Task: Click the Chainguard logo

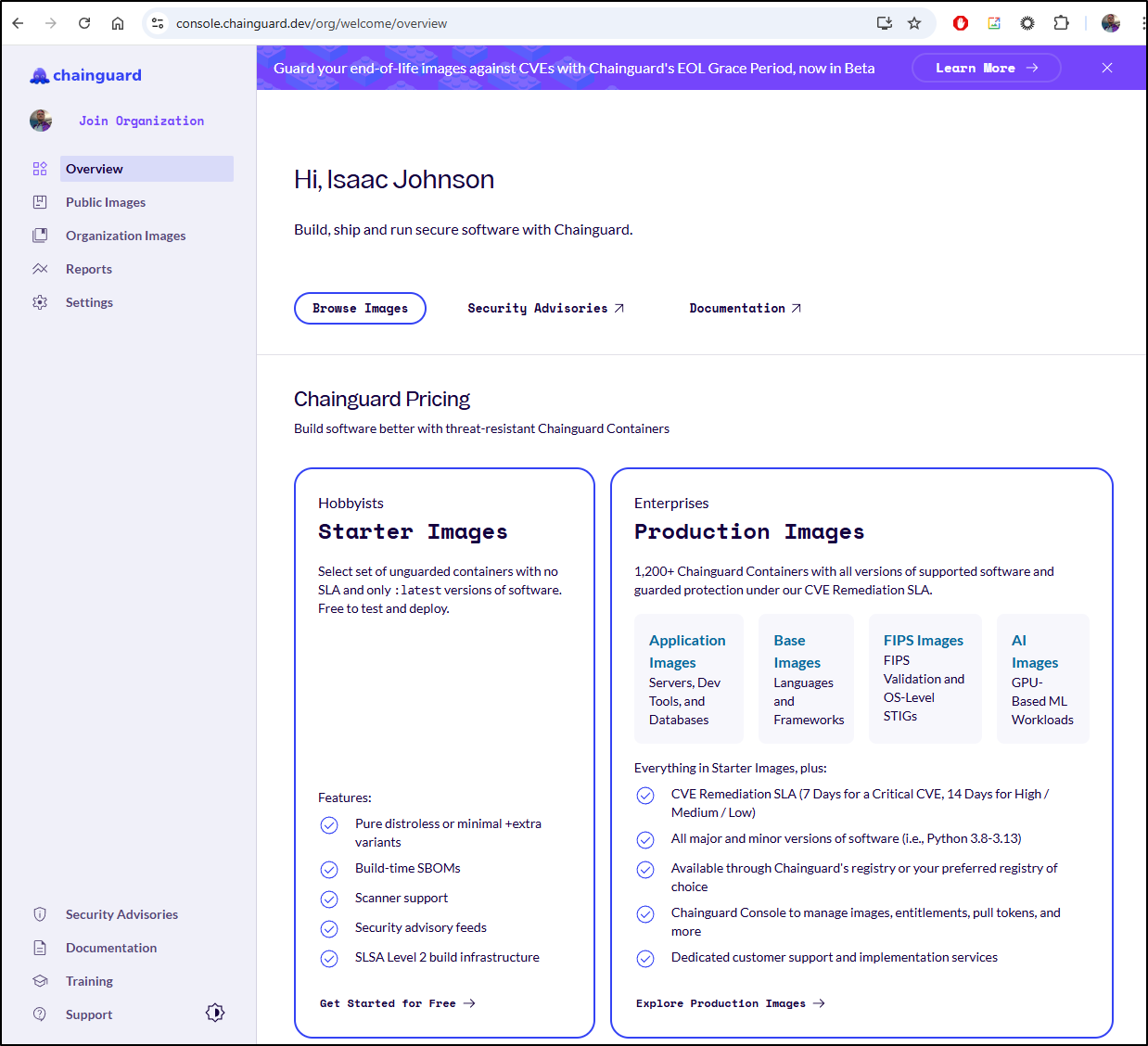Action: point(86,75)
